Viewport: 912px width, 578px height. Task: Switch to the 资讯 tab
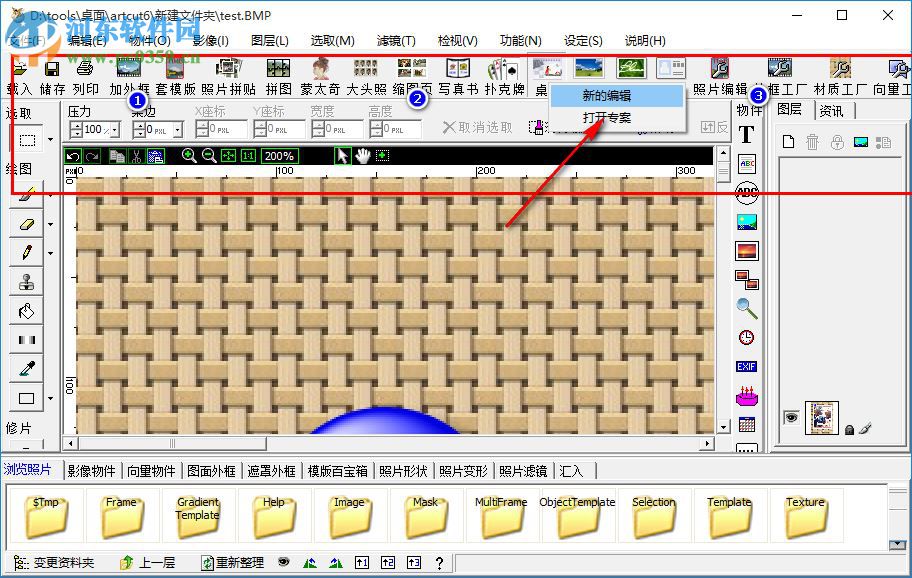pos(830,110)
